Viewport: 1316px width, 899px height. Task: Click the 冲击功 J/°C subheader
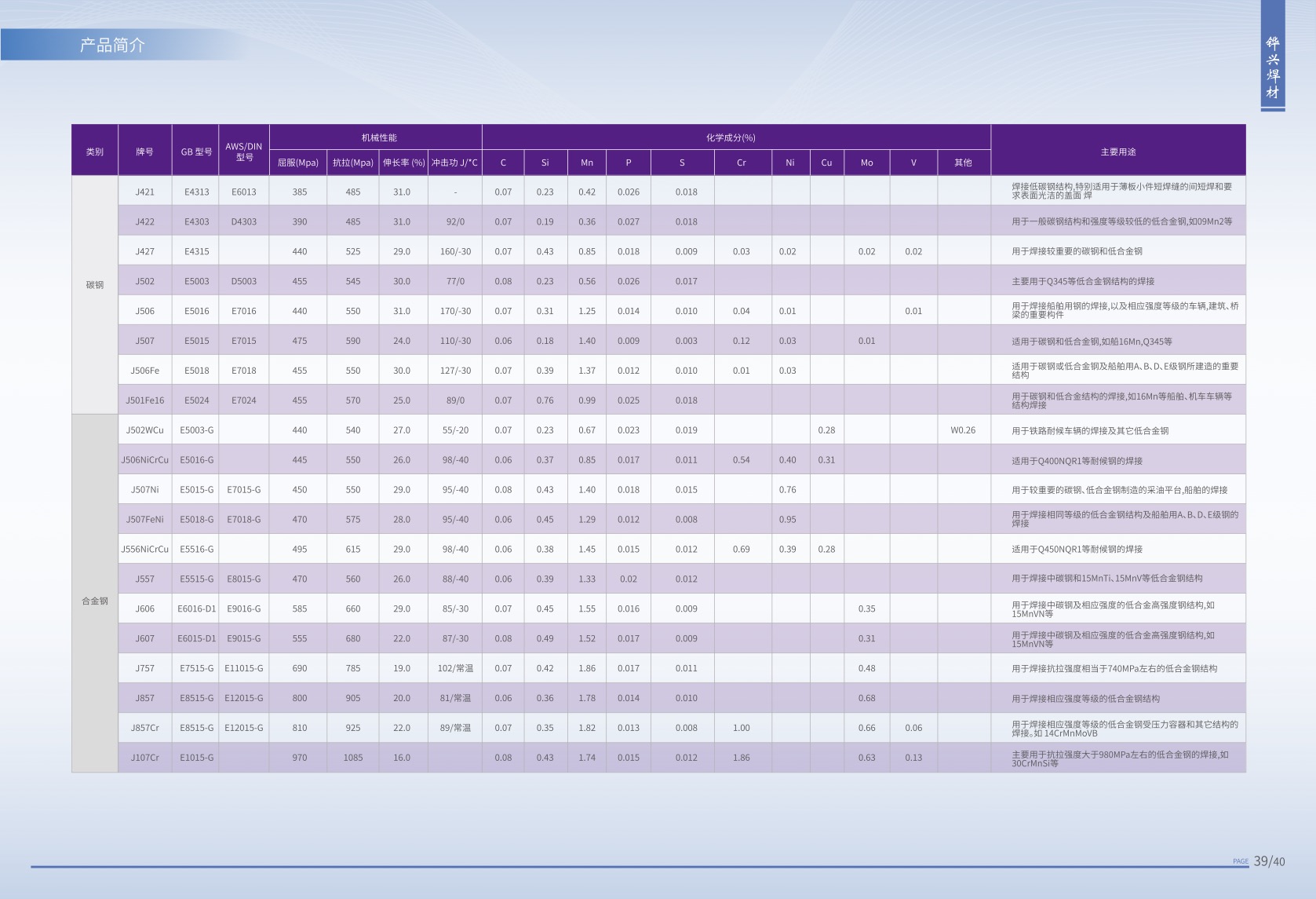(454, 163)
